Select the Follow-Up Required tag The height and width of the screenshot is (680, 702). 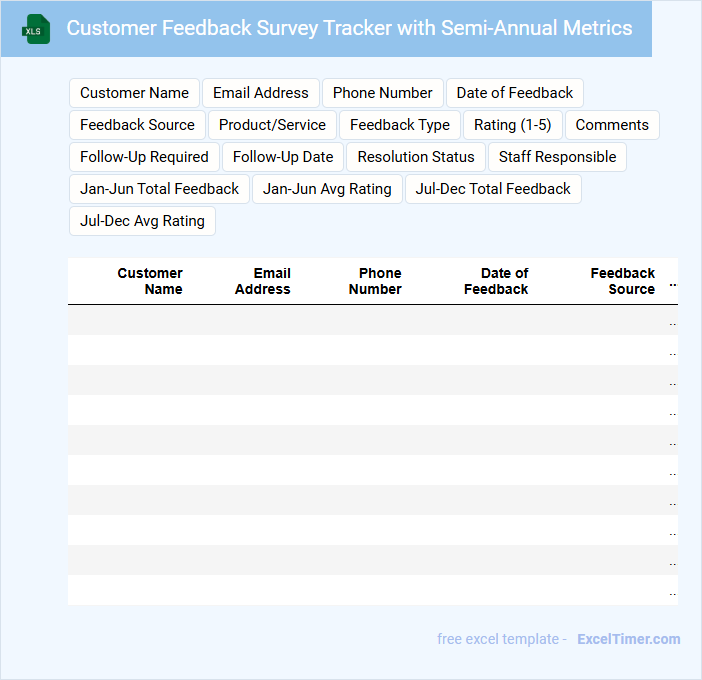click(144, 157)
